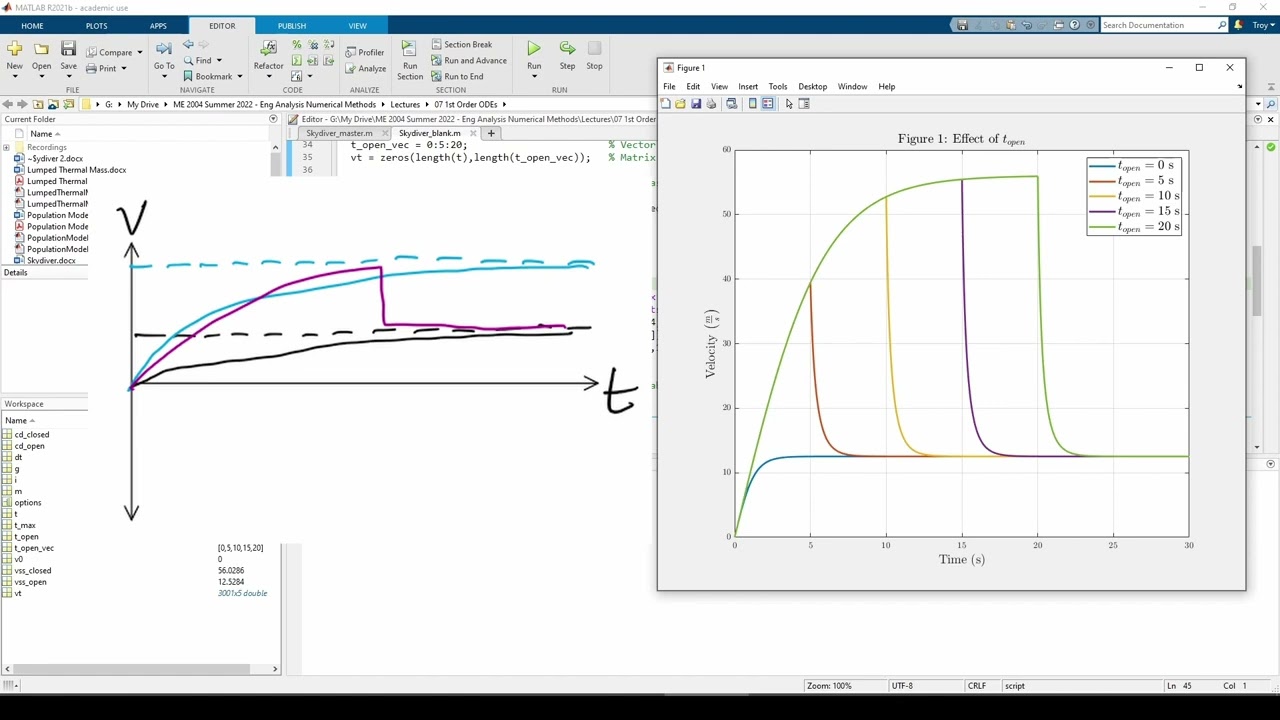
Task: Click Run to End
Action: click(457, 76)
